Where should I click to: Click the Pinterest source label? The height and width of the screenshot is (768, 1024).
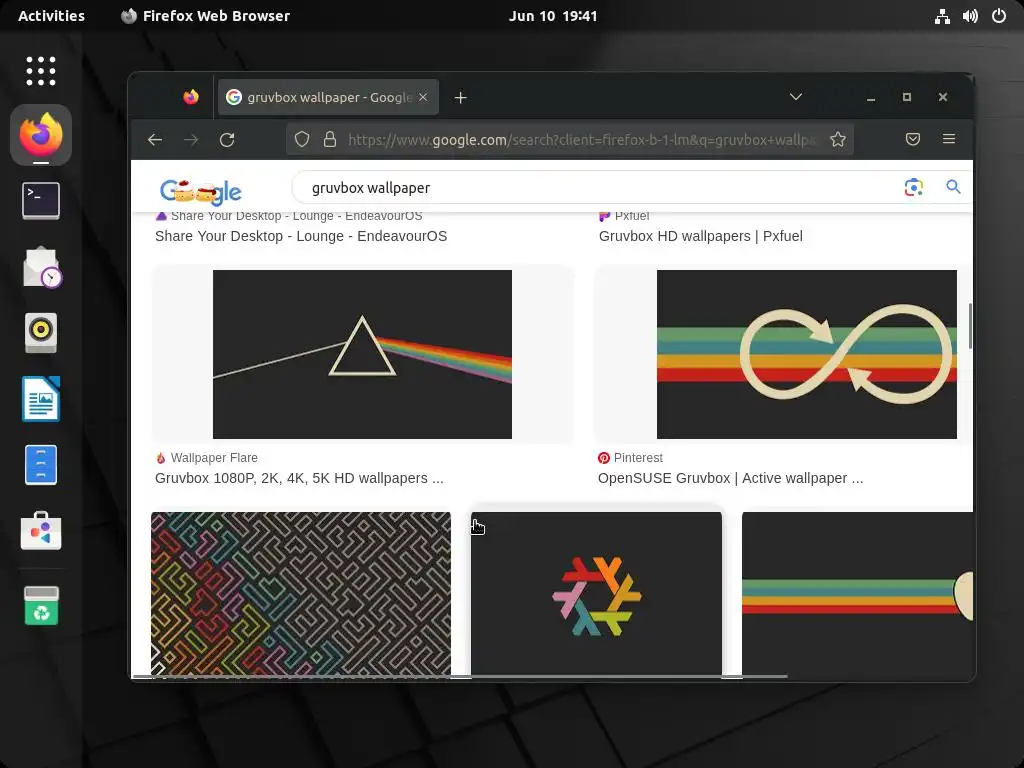(638, 458)
